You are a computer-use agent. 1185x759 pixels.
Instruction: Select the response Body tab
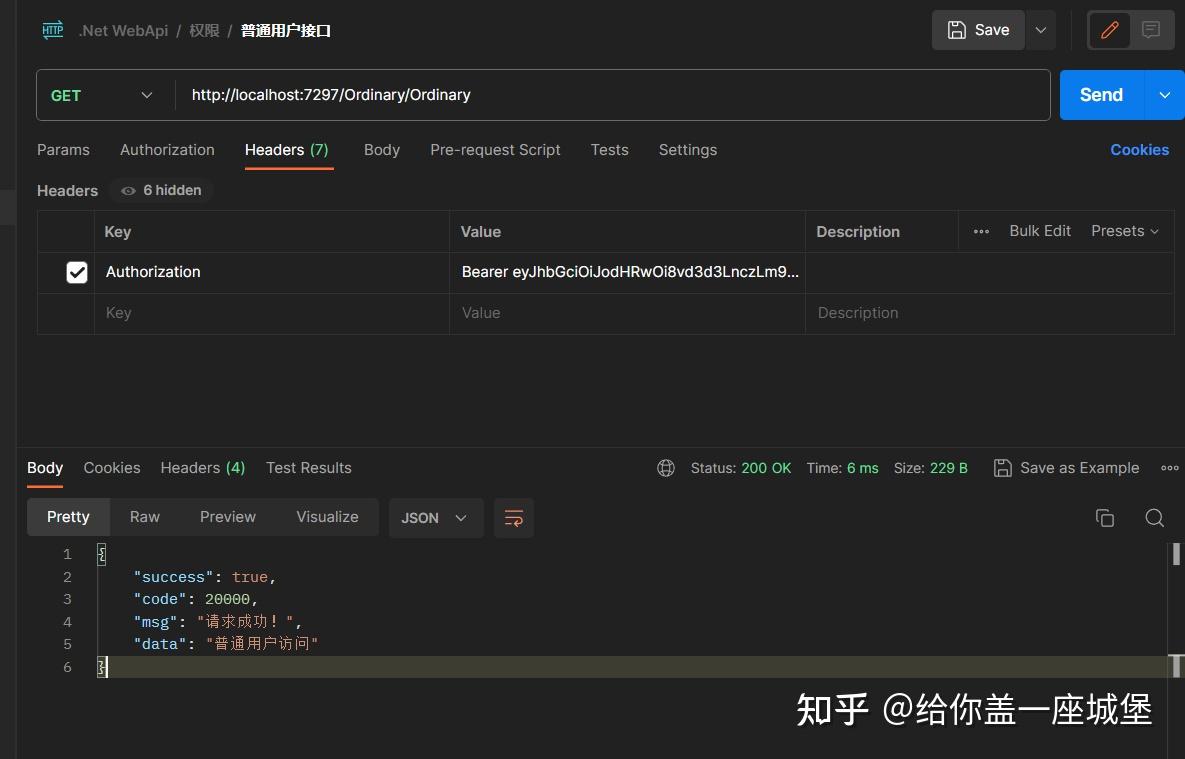(x=45, y=468)
